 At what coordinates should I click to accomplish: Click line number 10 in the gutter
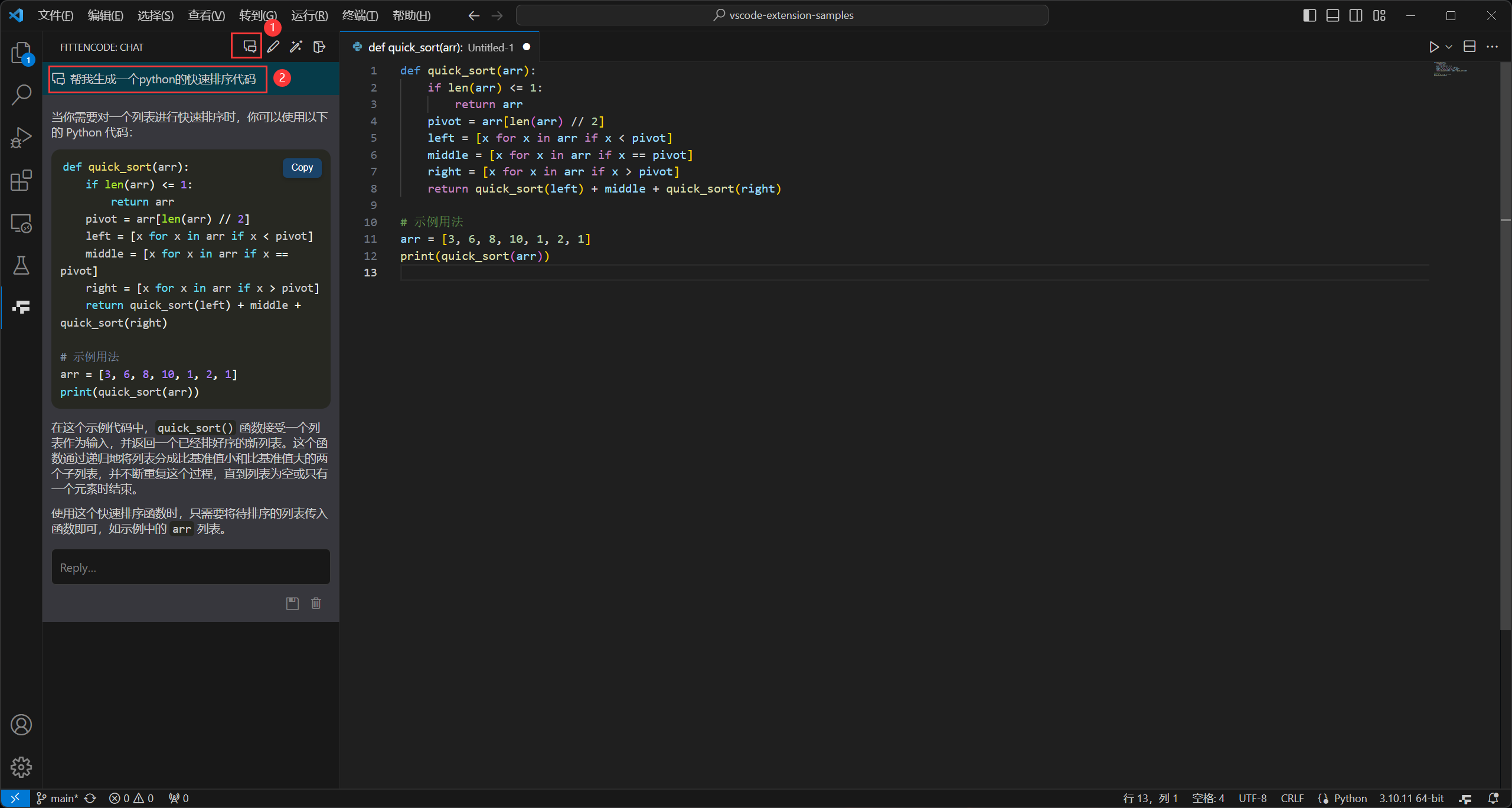370,222
